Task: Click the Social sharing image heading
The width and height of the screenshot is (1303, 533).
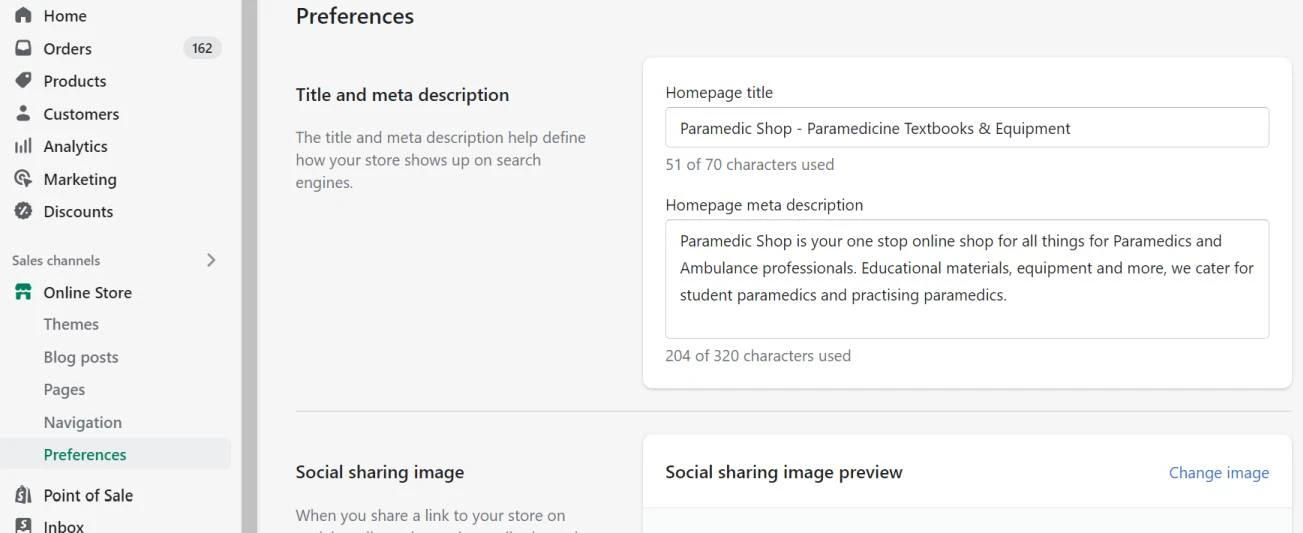Action: click(380, 472)
